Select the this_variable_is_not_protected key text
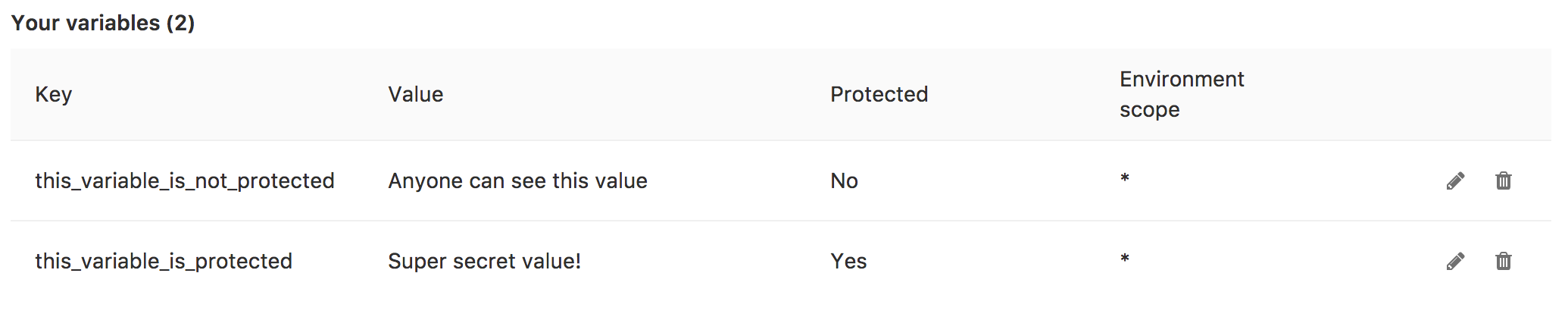This screenshot has width=1568, height=314. pos(185,181)
